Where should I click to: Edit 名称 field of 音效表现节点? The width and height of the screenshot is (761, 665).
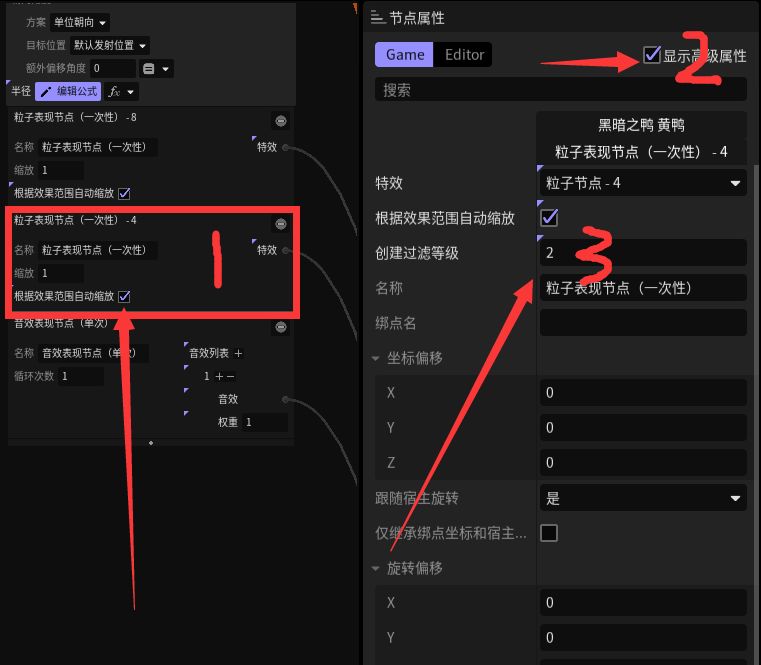coord(94,353)
